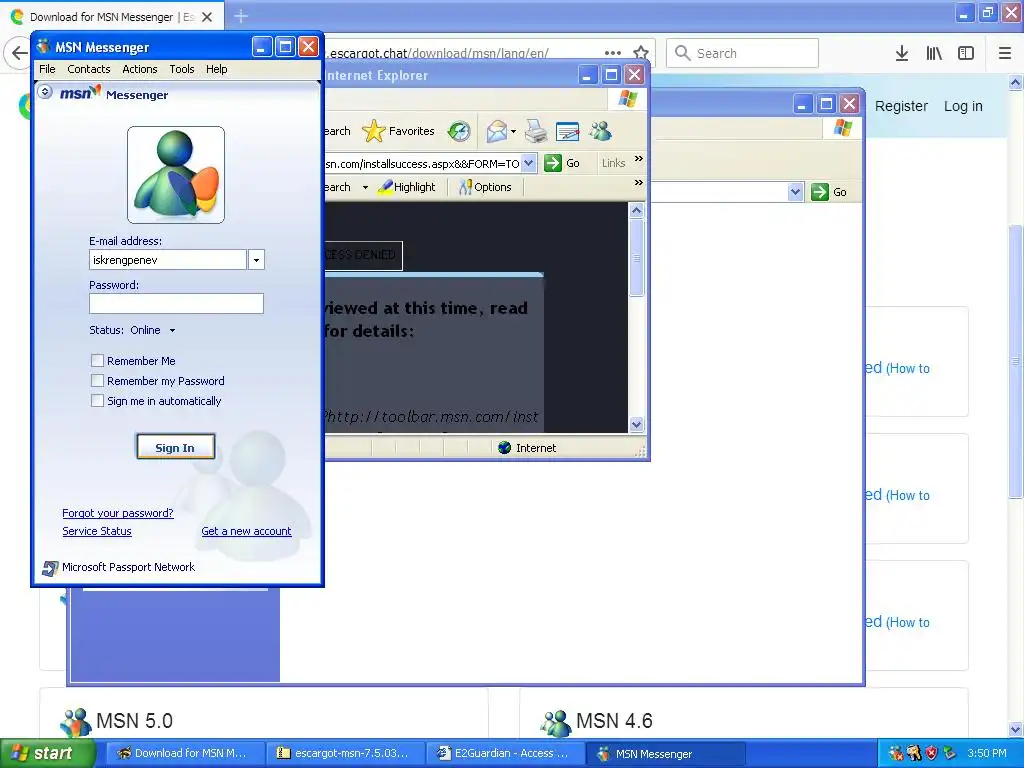
Task: Open Options in the MSN toolbar
Action: [485, 187]
